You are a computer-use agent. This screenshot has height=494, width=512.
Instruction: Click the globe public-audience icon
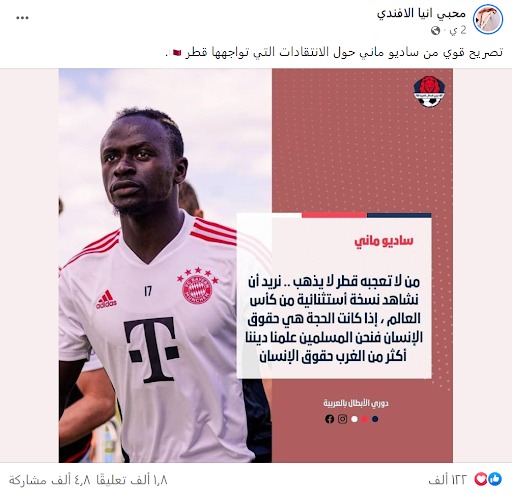pyautogui.click(x=435, y=31)
